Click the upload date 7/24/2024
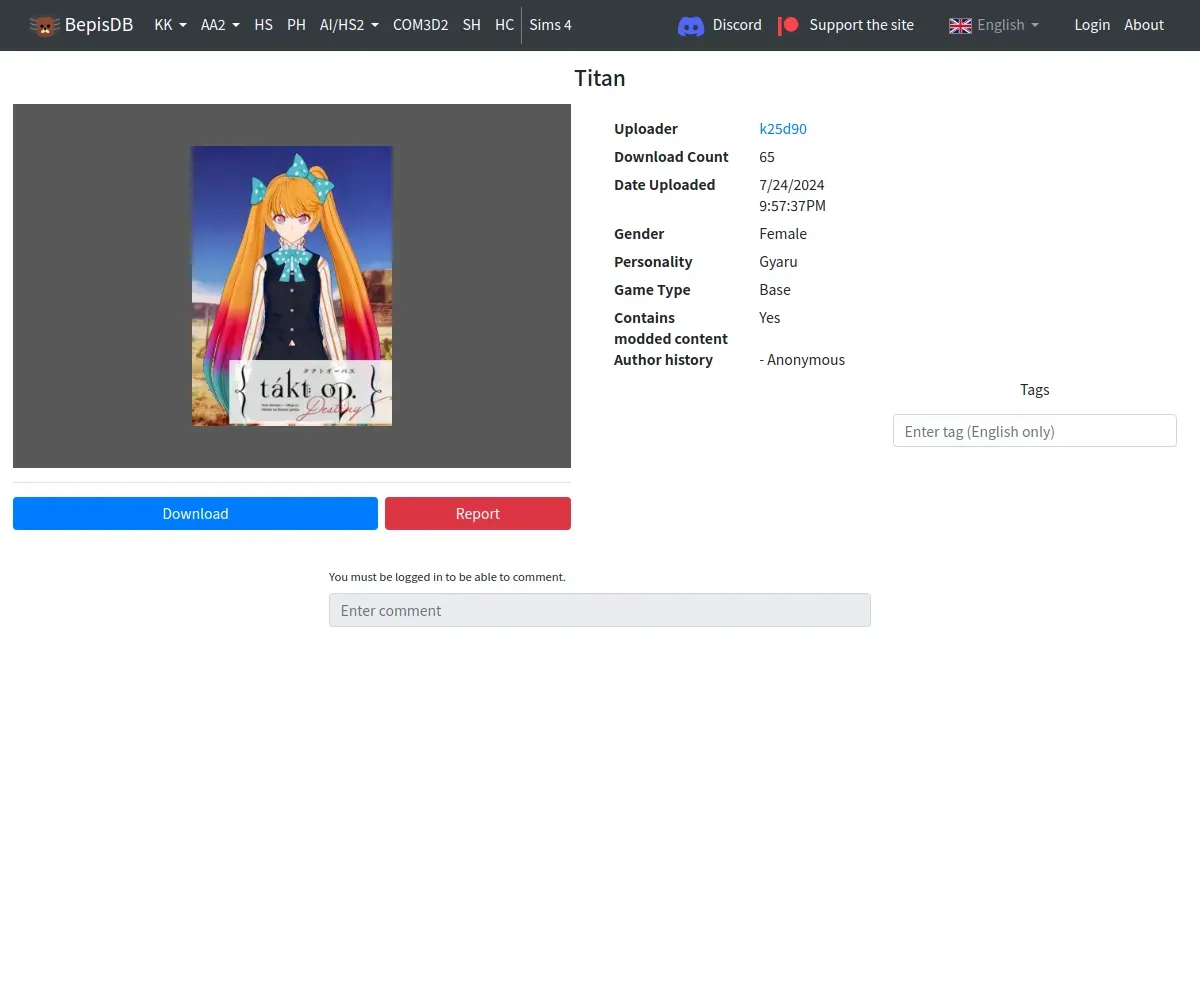Screen dimensions: 1200x1000 coord(792,185)
